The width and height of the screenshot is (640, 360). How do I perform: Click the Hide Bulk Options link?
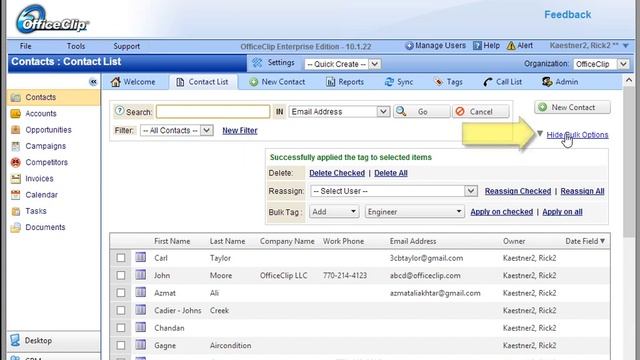(577, 135)
